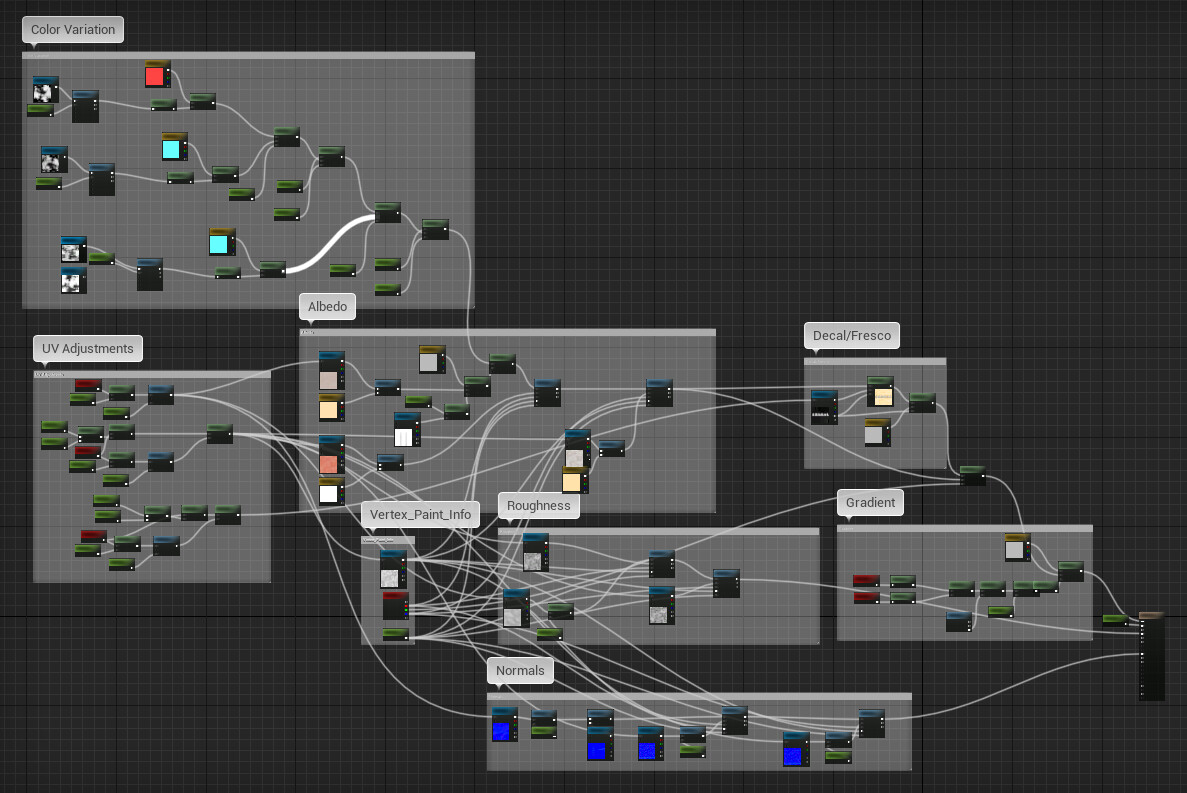This screenshot has height=793, width=1187.
Task: Select the vertex color node inside Vertex_Paint_Info
Action: [x=394, y=606]
